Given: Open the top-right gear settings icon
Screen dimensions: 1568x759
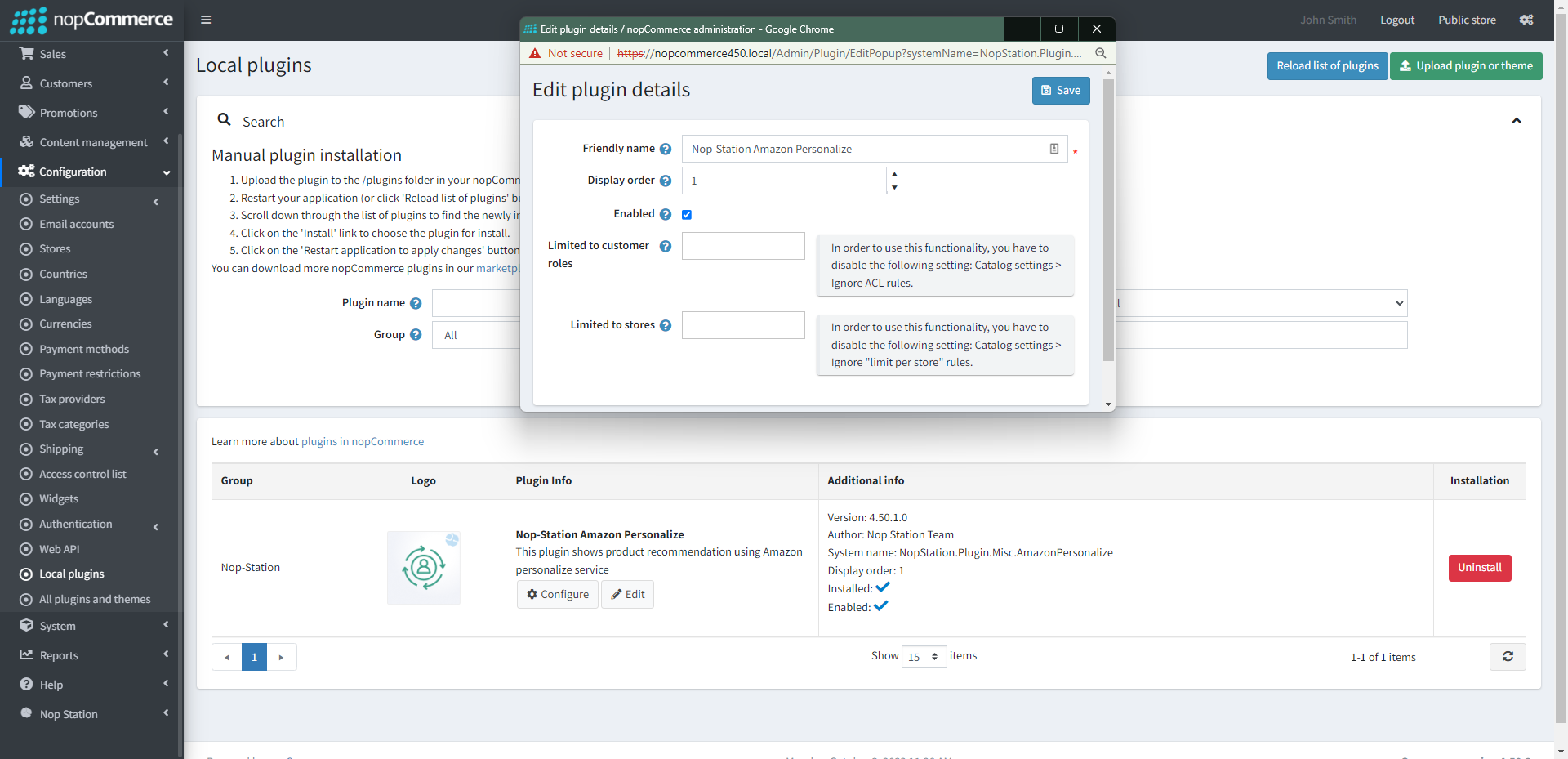Looking at the screenshot, I should [x=1526, y=20].
